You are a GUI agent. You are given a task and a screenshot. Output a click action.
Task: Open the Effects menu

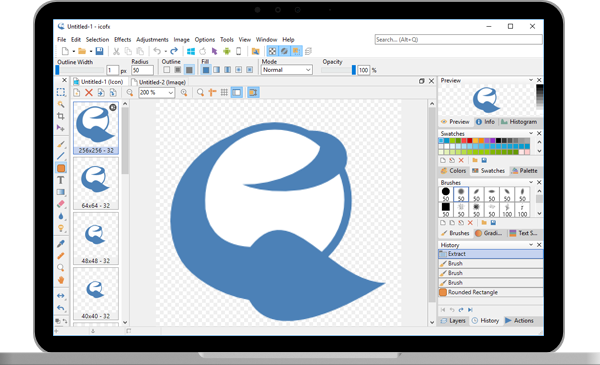tap(122, 39)
